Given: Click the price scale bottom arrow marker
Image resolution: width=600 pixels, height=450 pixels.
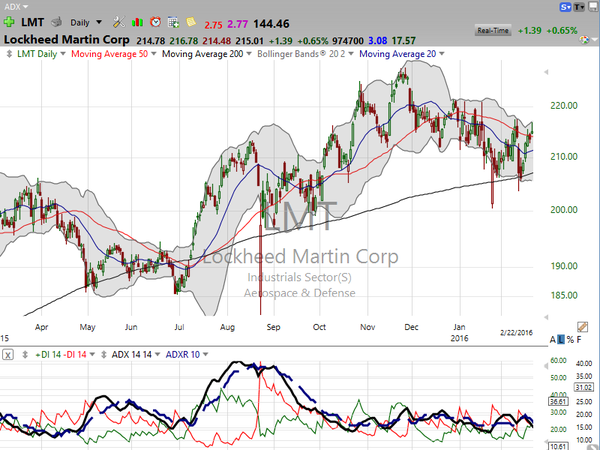Looking at the screenshot, I should coord(546,317).
